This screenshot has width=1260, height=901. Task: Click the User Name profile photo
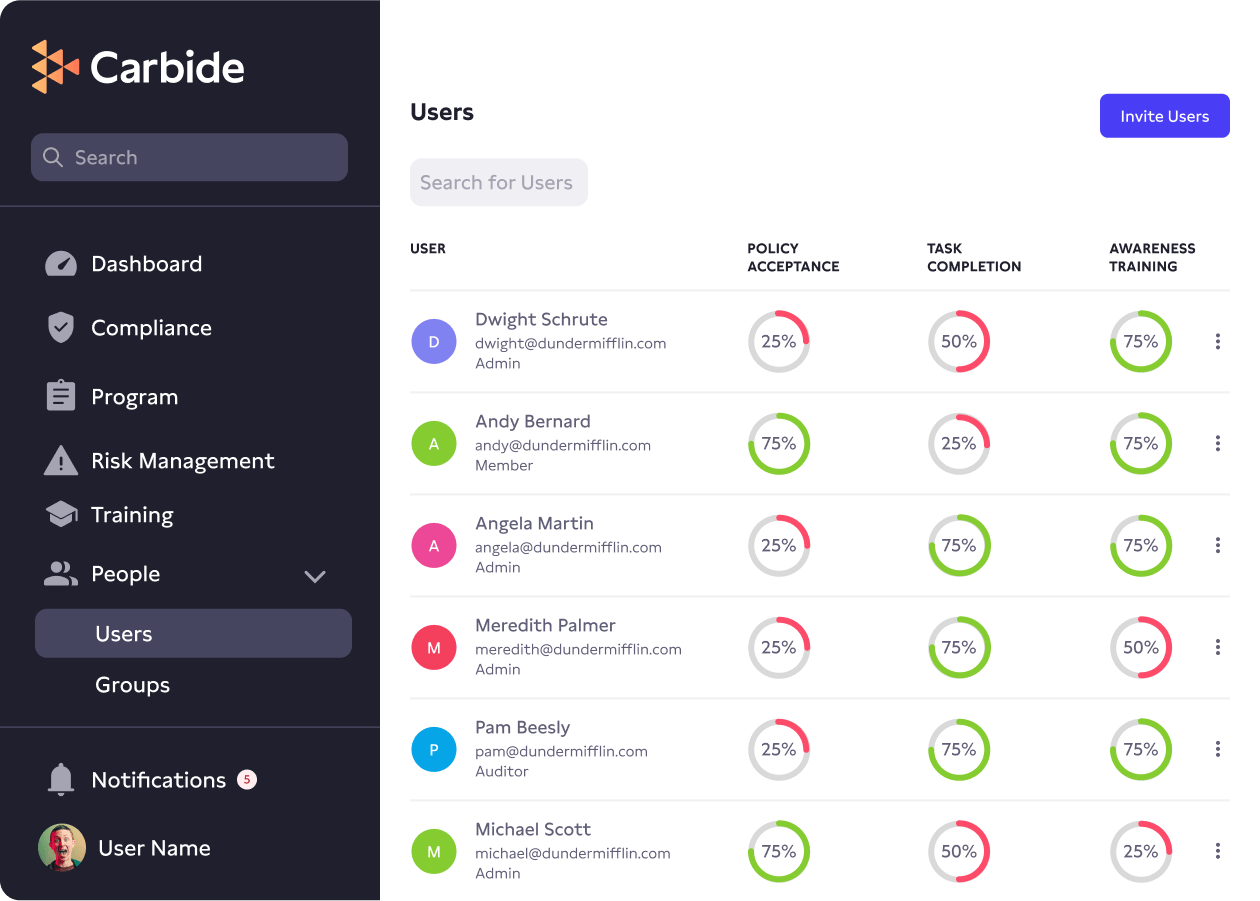point(62,848)
